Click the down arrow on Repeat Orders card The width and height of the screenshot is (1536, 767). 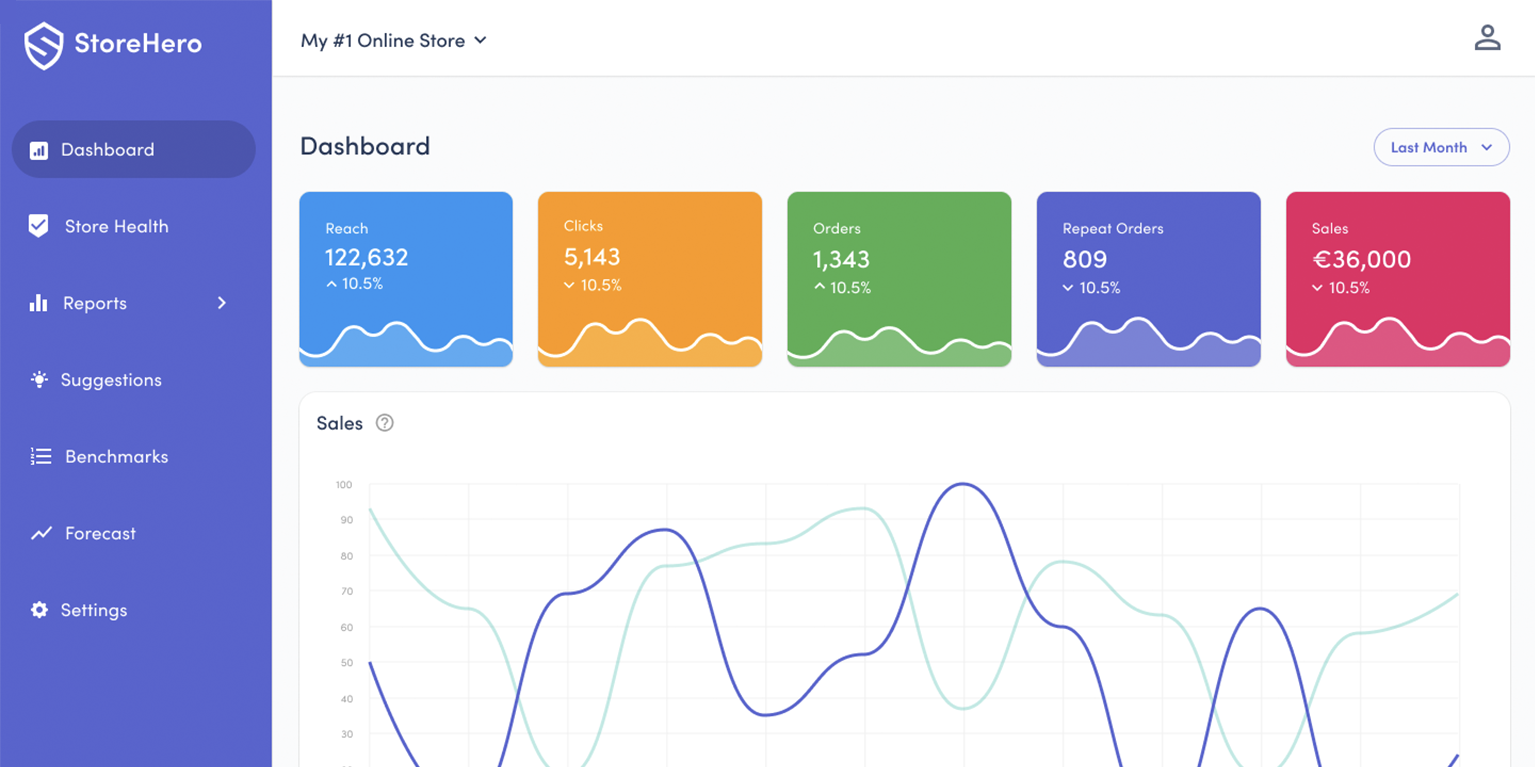[x=1068, y=288]
